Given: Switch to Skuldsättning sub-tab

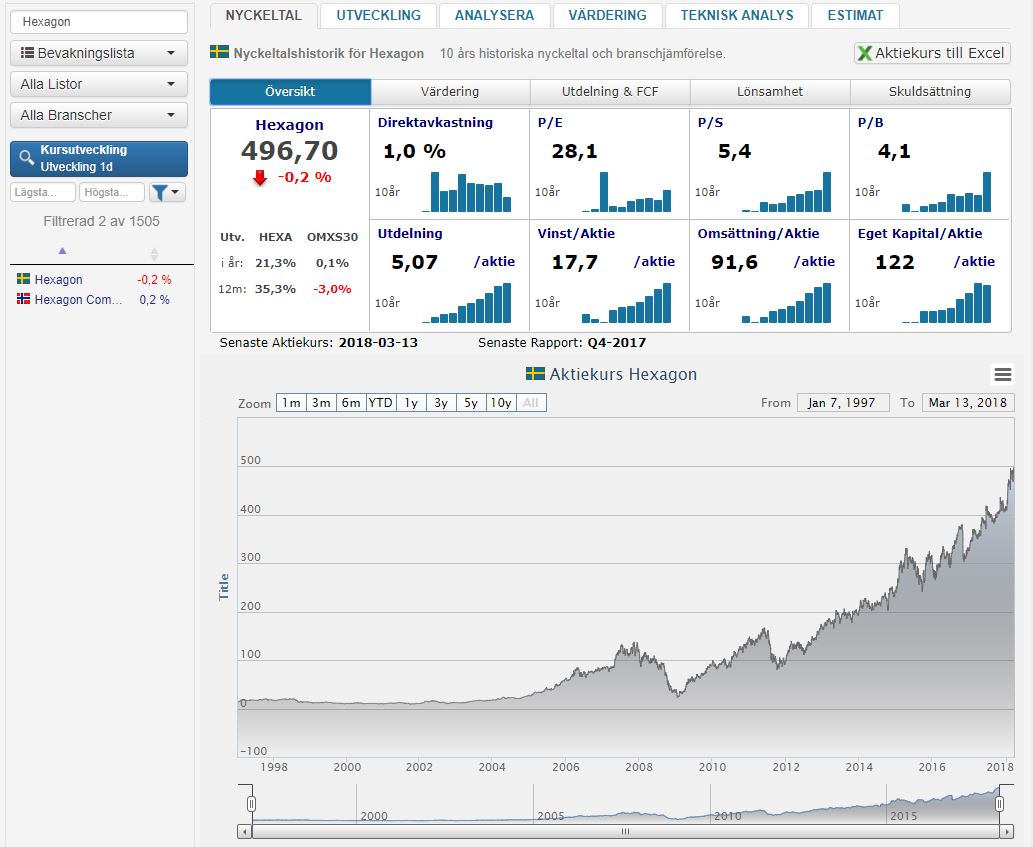Looking at the screenshot, I should tap(930, 92).
